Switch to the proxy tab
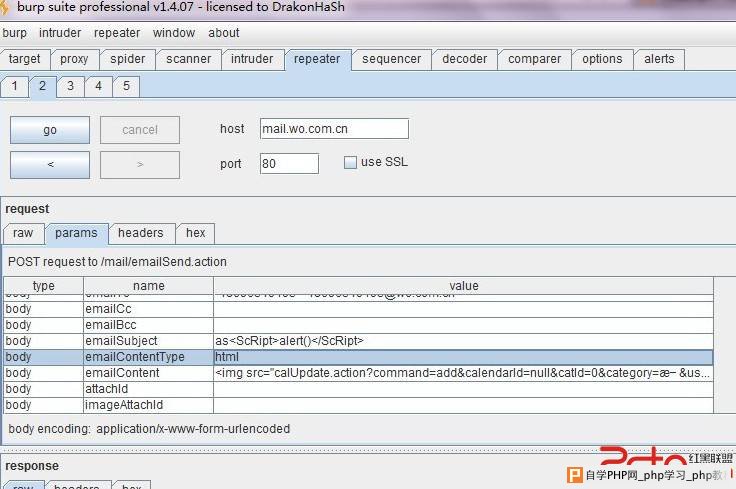The width and height of the screenshot is (736, 489). tap(74, 59)
